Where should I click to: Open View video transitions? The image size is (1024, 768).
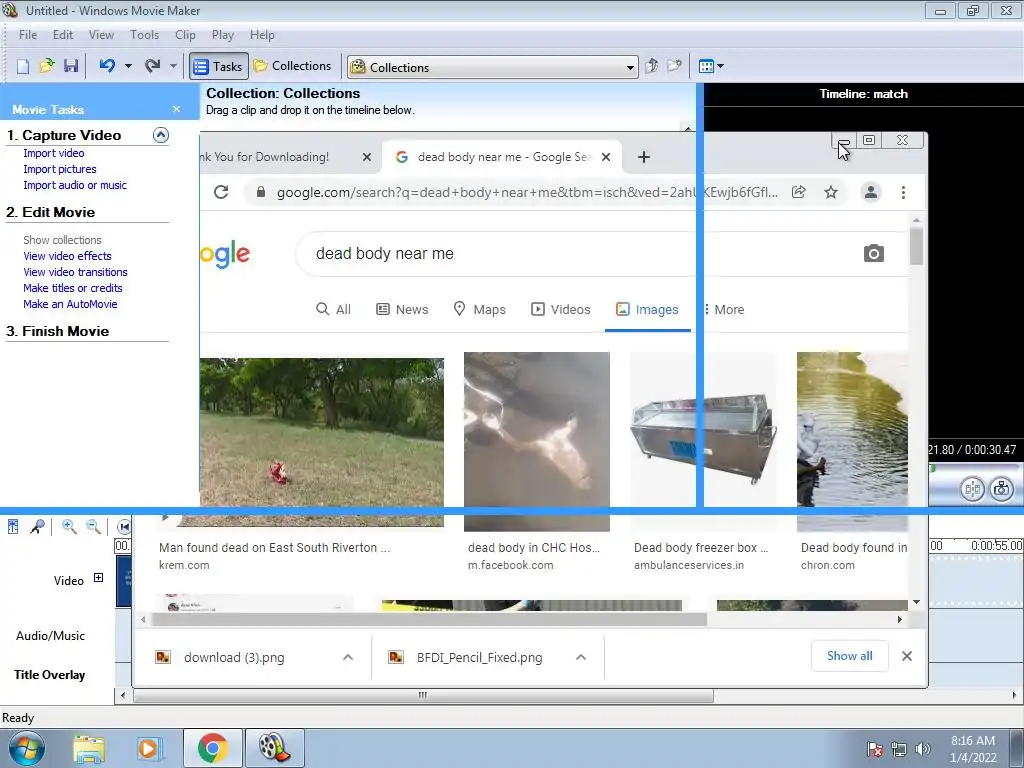tap(75, 272)
